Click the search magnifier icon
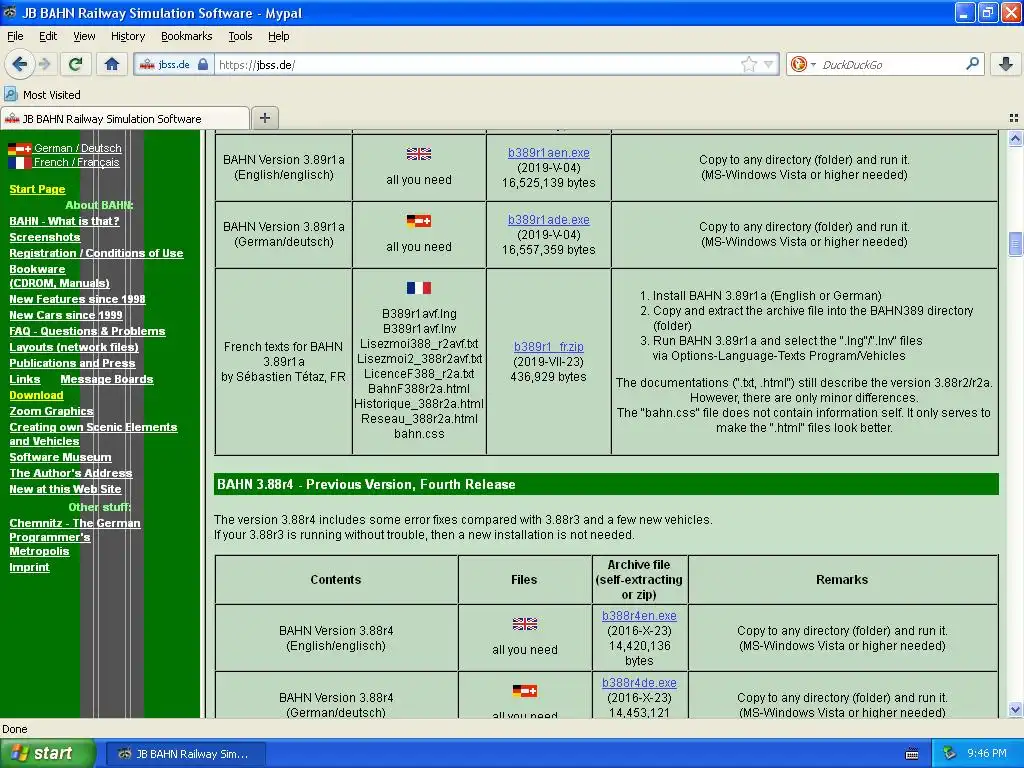 (x=972, y=64)
